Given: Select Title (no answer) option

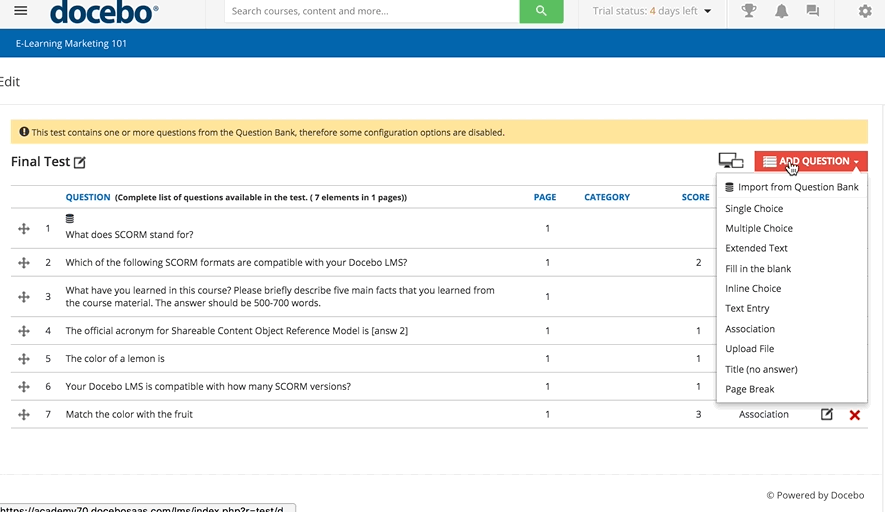Looking at the screenshot, I should (x=761, y=369).
